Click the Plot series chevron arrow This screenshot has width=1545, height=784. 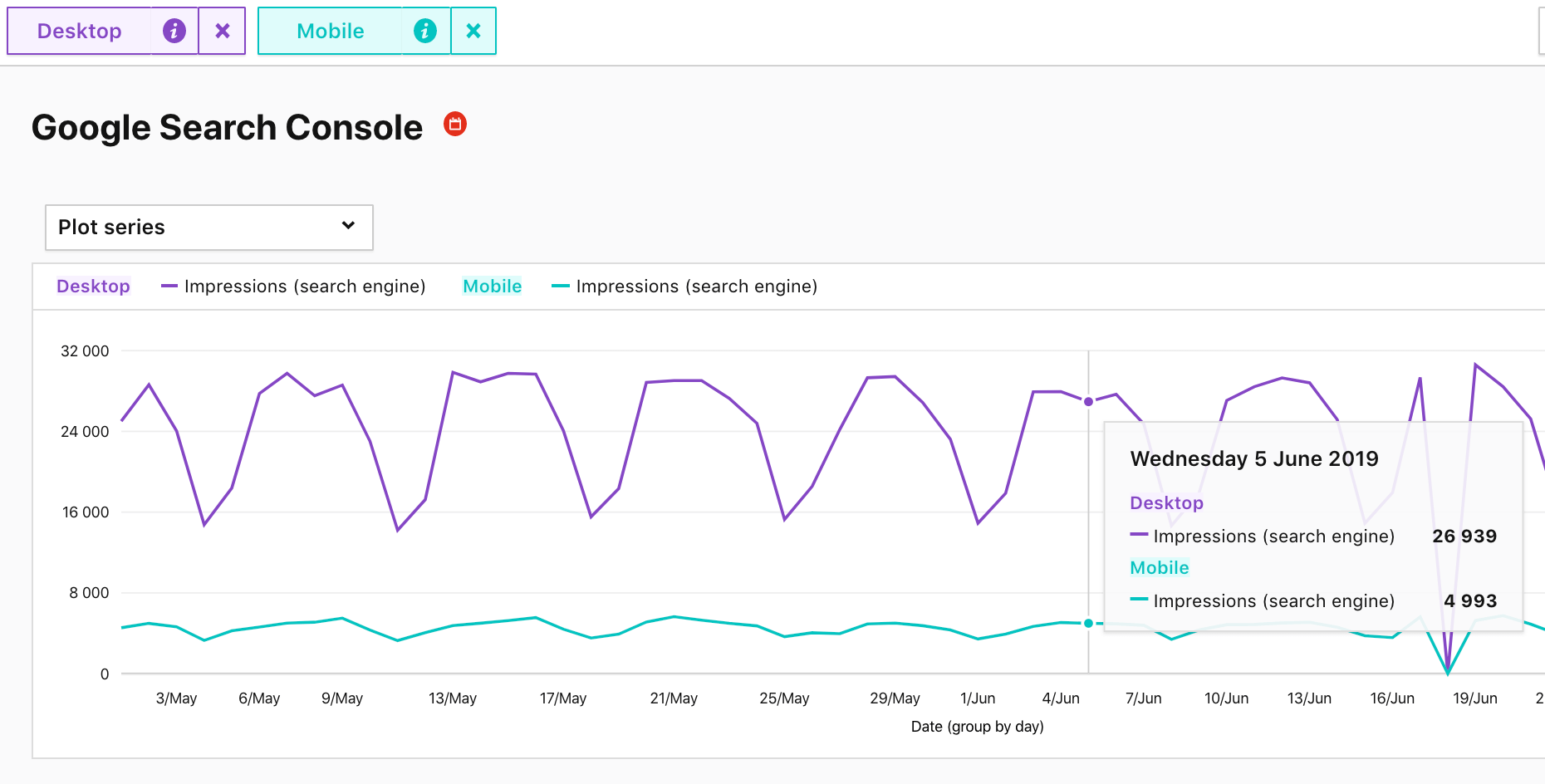pos(348,226)
